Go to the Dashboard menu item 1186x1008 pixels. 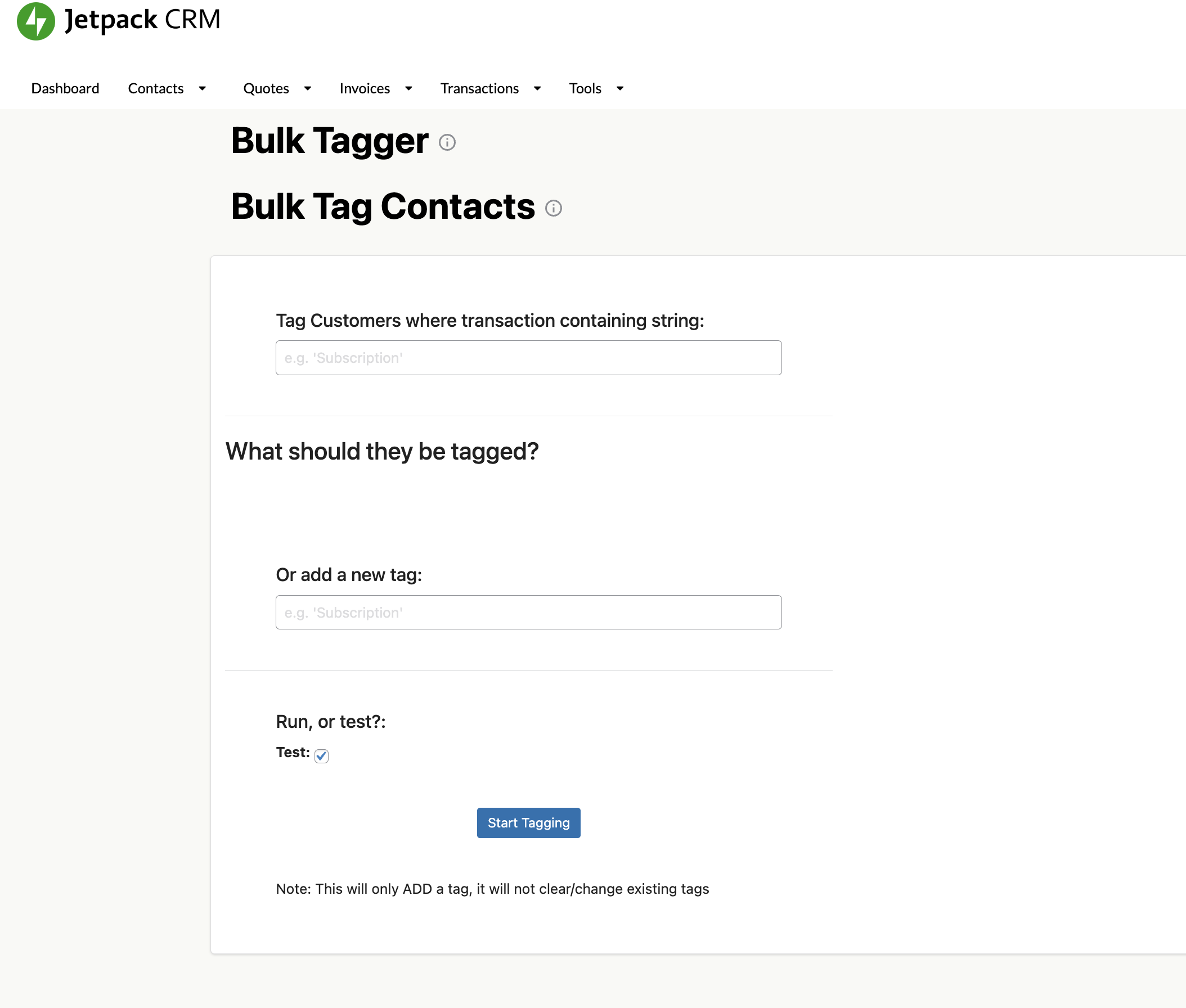pos(65,88)
